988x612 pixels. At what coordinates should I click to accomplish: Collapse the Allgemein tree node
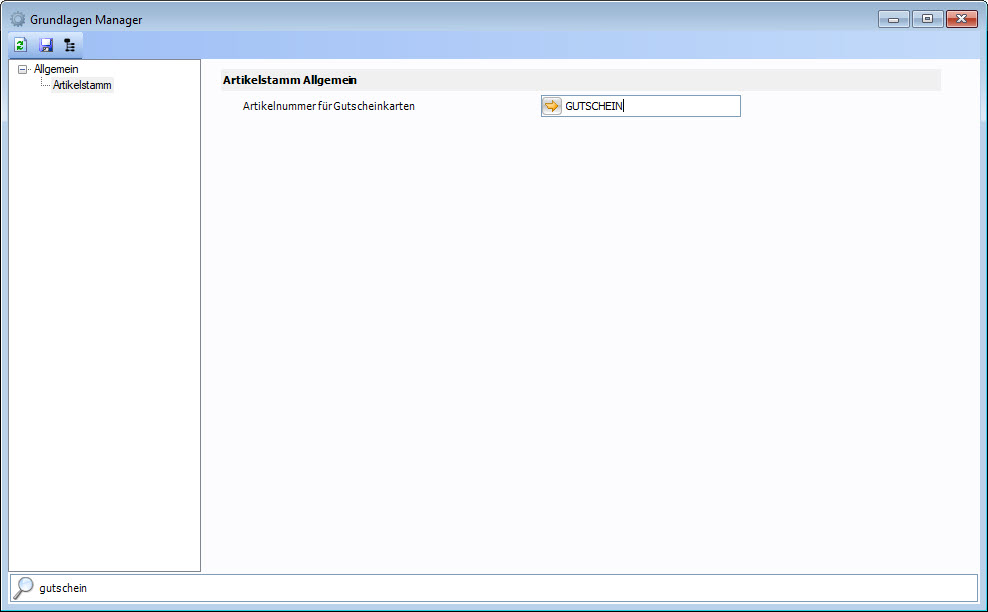[x=23, y=70]
